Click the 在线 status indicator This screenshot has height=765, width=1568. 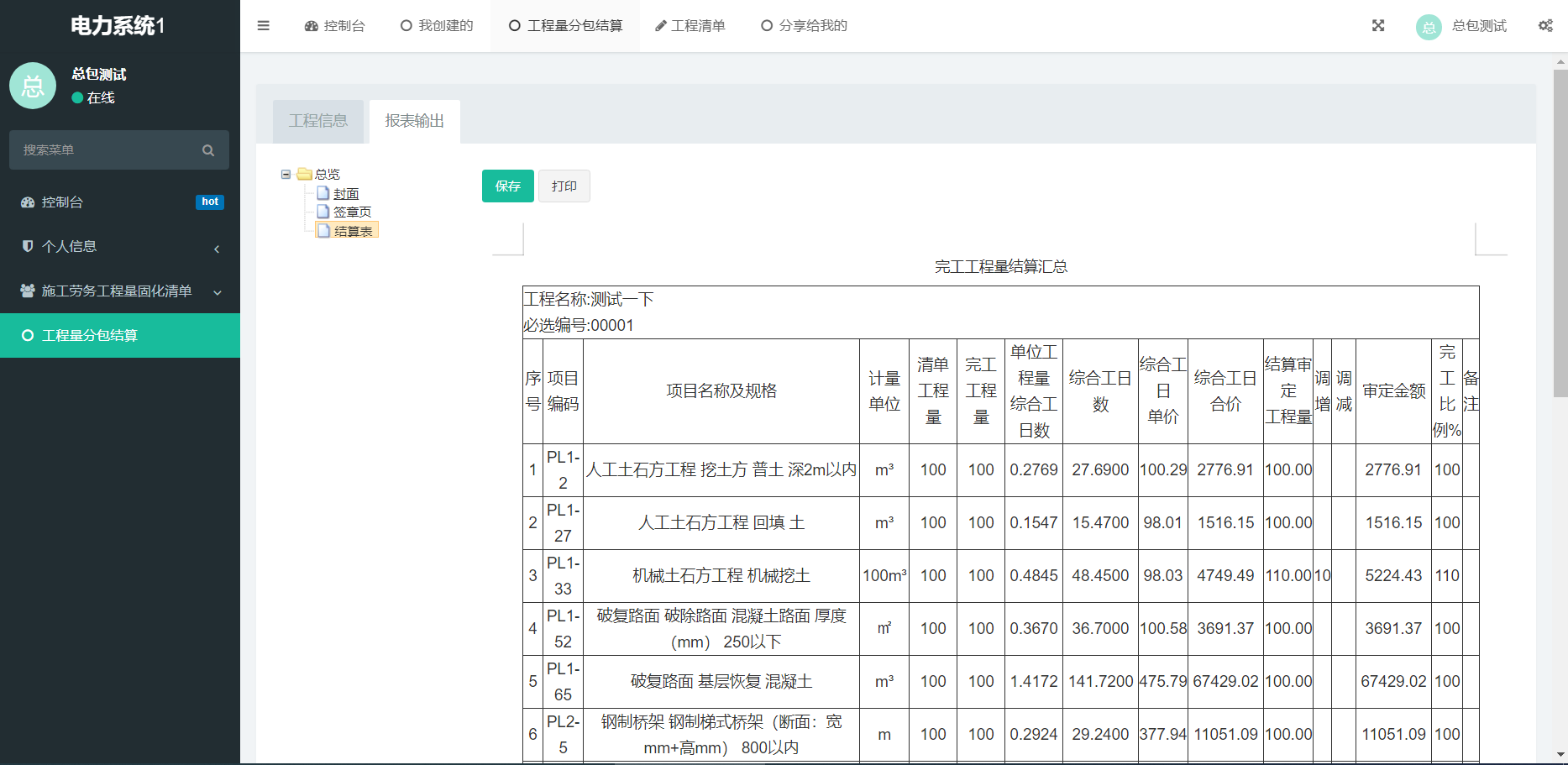(x=93, y=98)
